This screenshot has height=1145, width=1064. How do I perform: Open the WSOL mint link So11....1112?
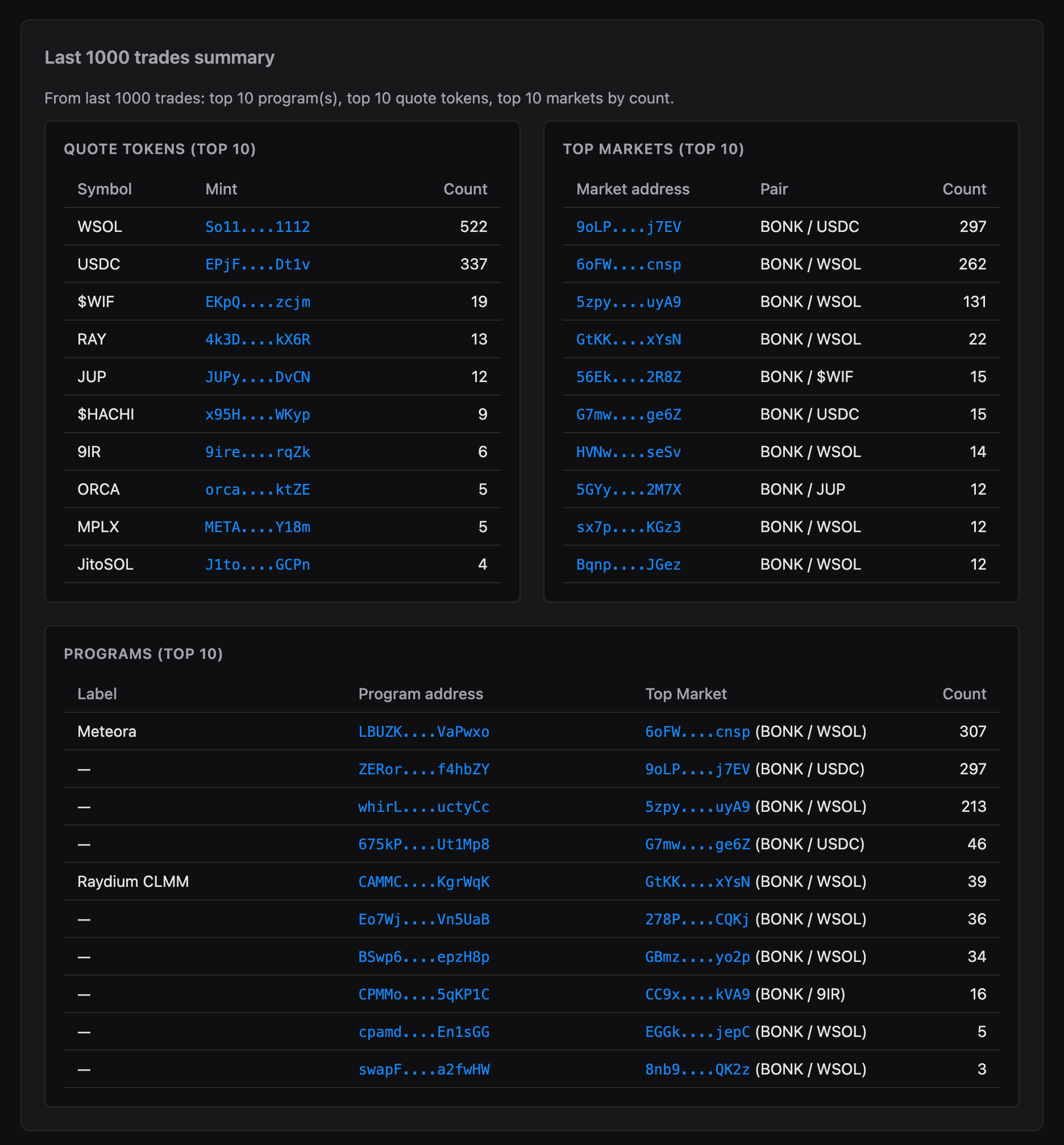click(257, 227)
